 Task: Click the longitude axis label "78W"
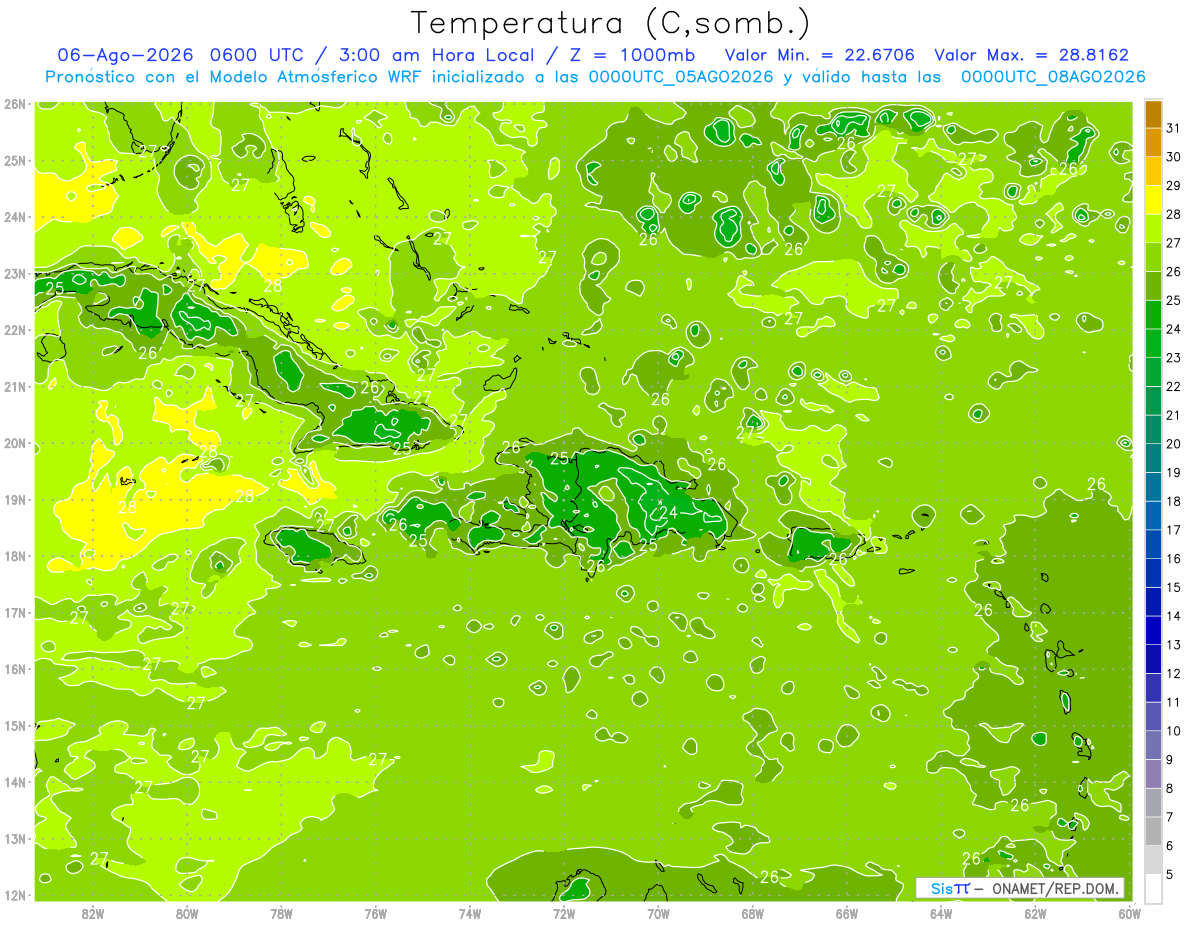pos(281,913)
